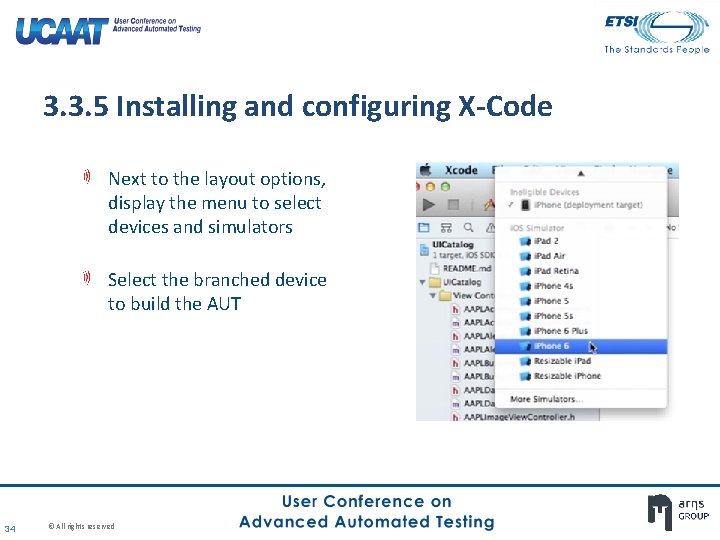Open the AAPLBu header (h) file
Image resolution: width=720 pixels, height=540 pixels.
pos(472,363)
